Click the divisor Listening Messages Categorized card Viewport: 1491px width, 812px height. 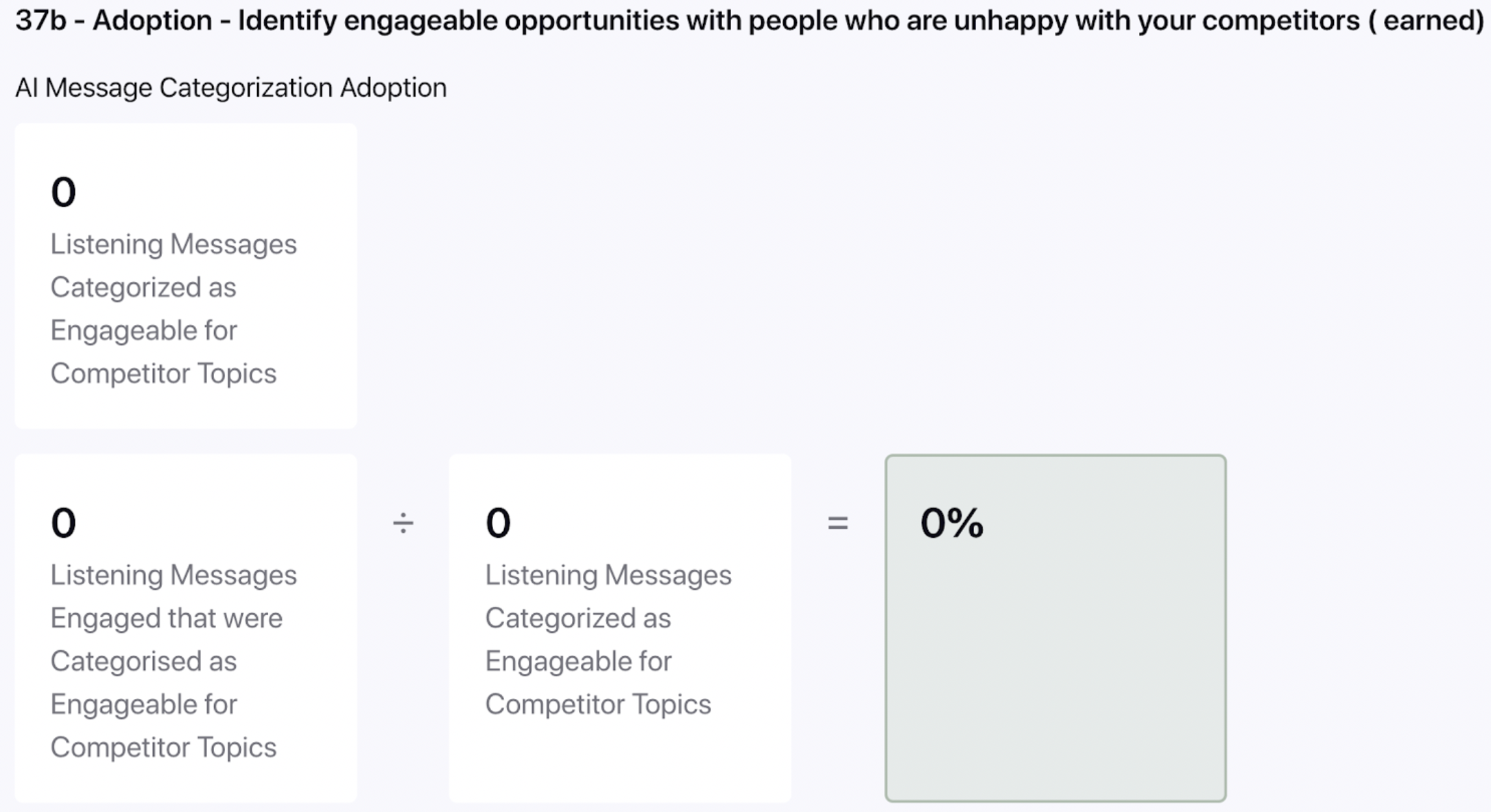(620, 628)
